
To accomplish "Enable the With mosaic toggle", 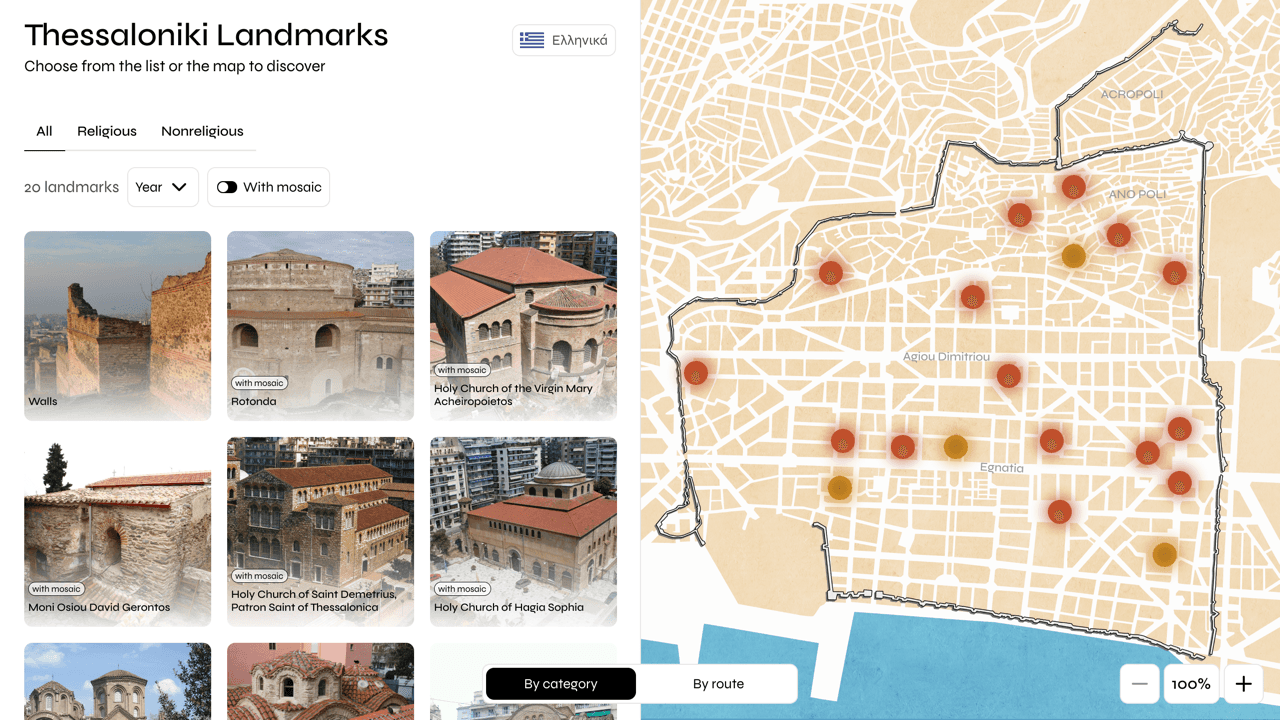I will tap(268, 187).
